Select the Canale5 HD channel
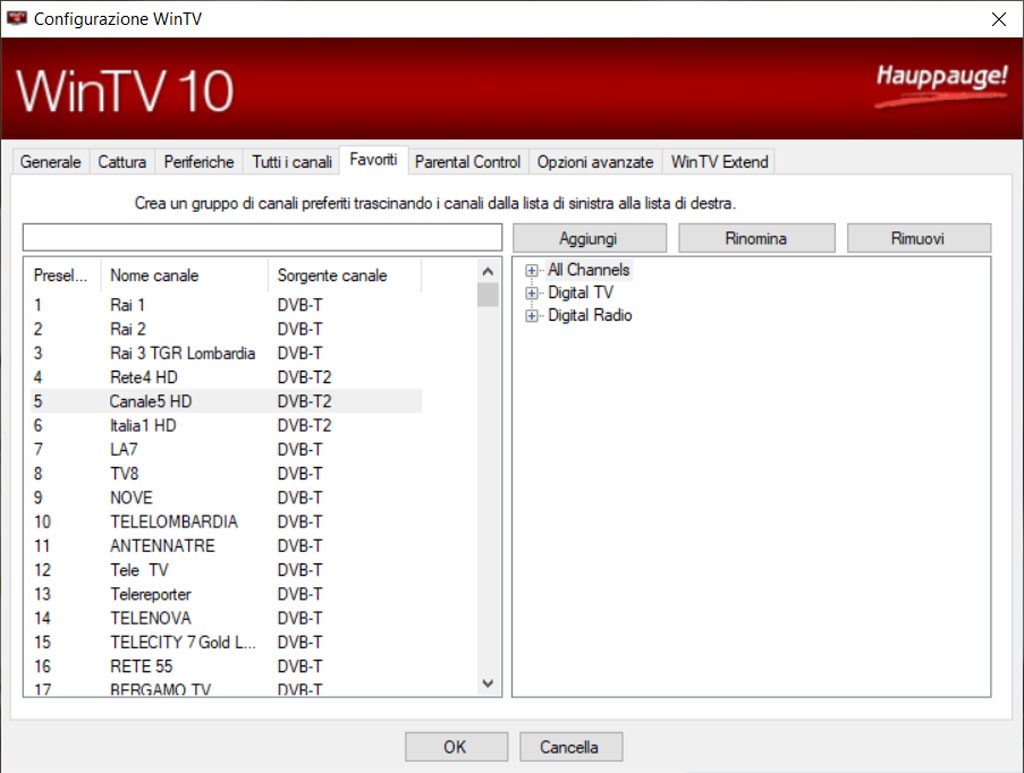Viewport: 1024px width, 773px height. [226, 402]
